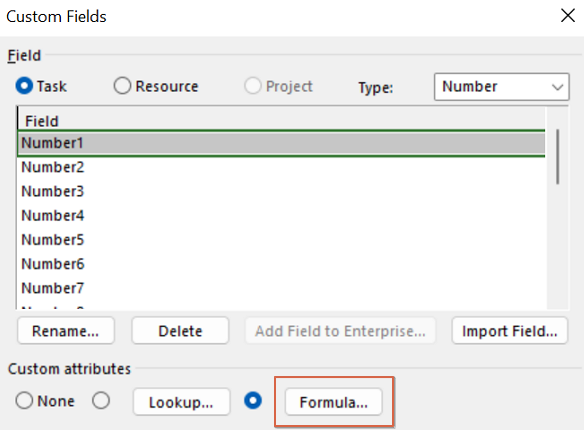Open the Import Field... dialog

pyautogui.click(x=510, y=331)
